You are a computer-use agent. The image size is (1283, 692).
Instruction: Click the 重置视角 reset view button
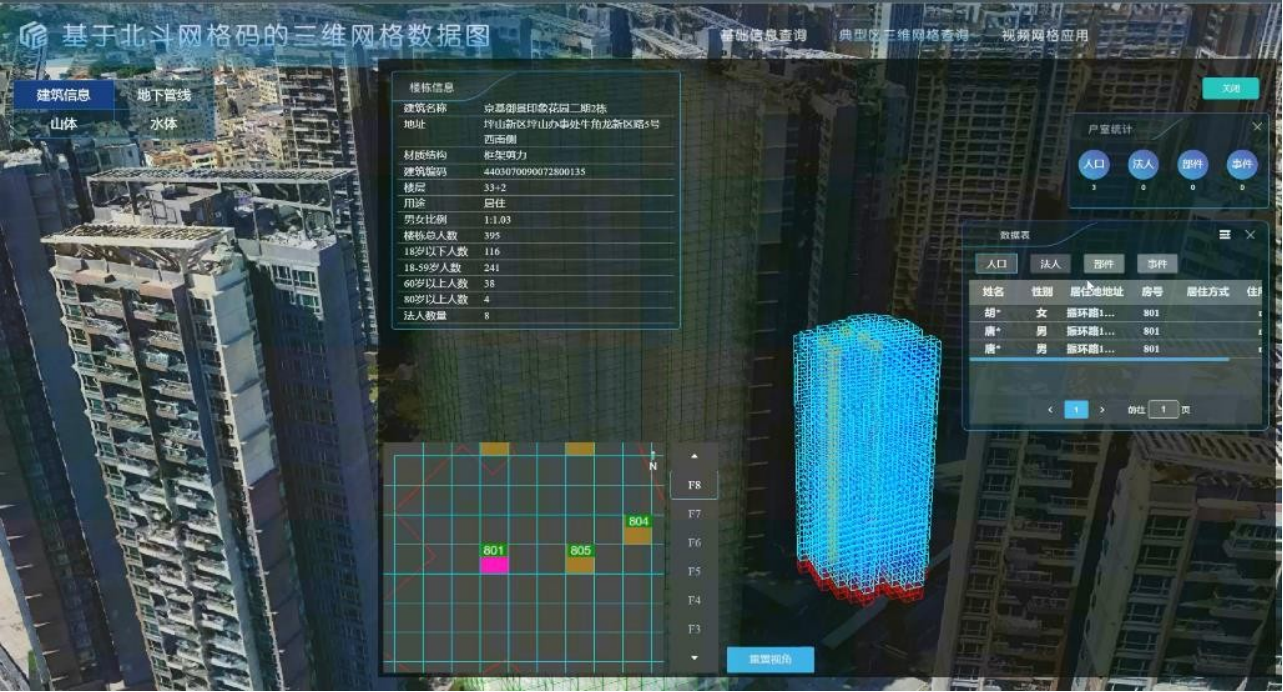770,661
